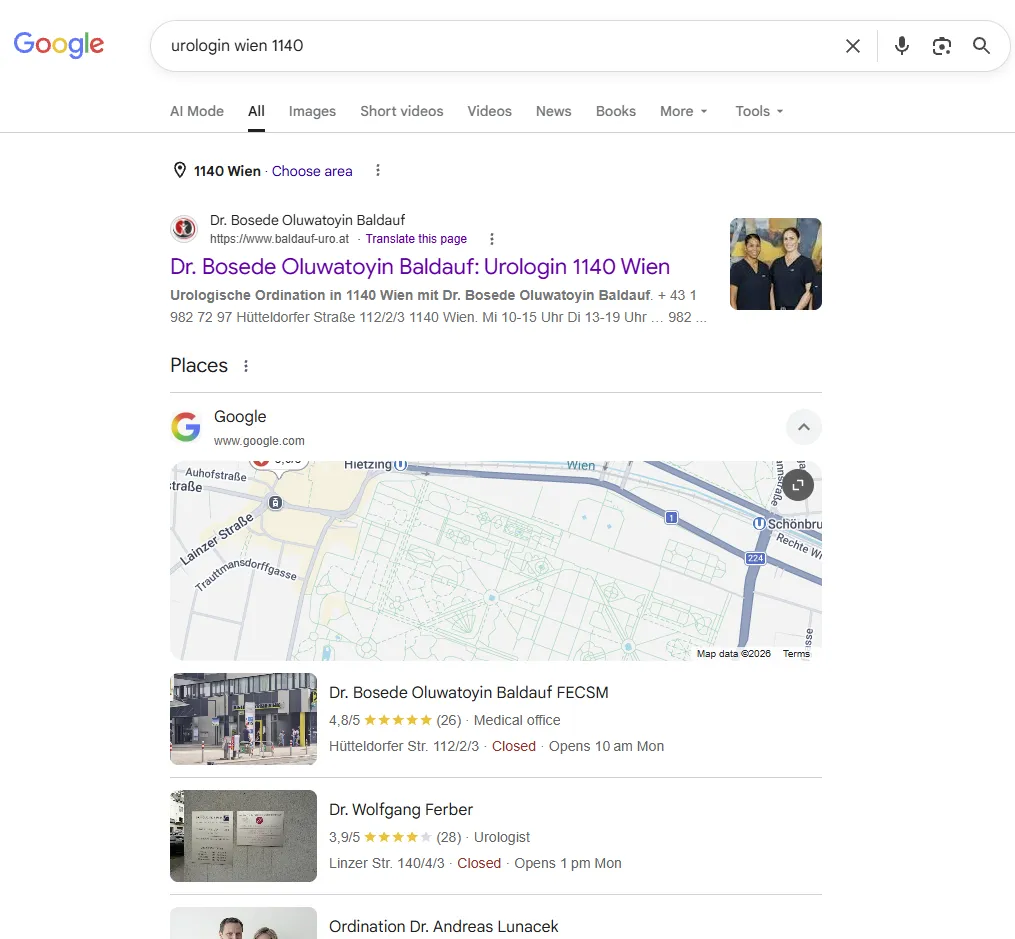The height and width of the screenshot is (939, 1015).
Task: Open the News tab
Action: coord(553,111)
